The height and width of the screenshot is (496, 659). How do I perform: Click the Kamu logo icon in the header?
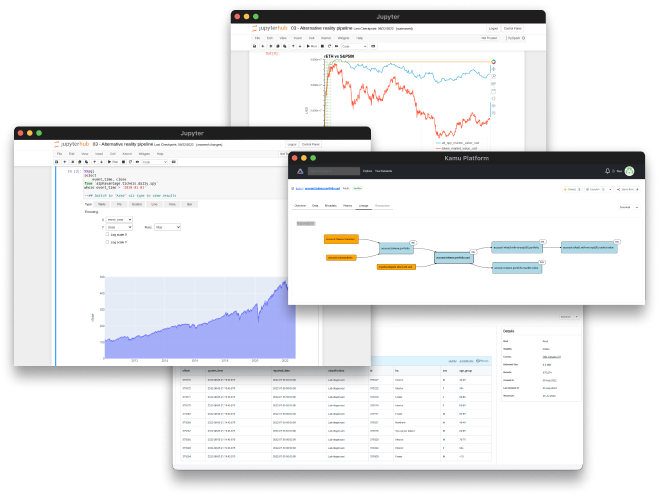coord(300,171)
